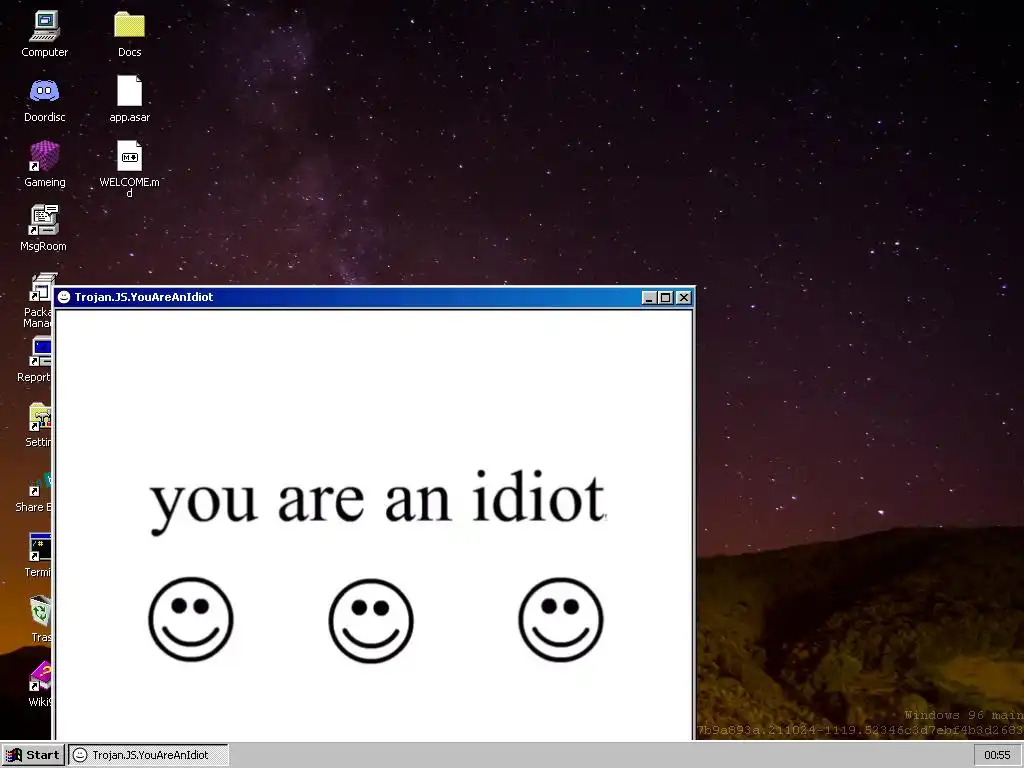Click the right smiley face in the window
The width and height of the screenshot is (1024, 768).
pyautogui.click(x=560, y=619)
